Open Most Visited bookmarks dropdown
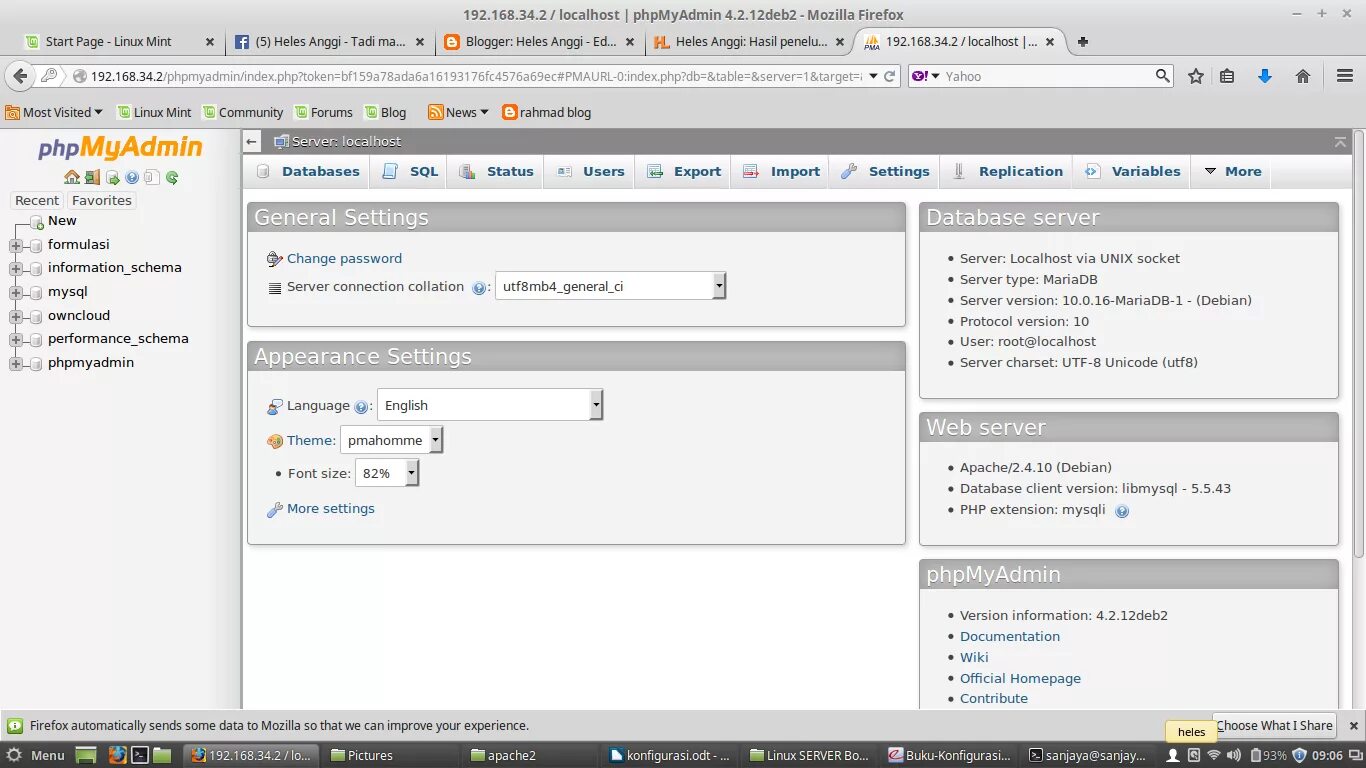Screen dimensions: 1366x768 click(x=54, y=112)
